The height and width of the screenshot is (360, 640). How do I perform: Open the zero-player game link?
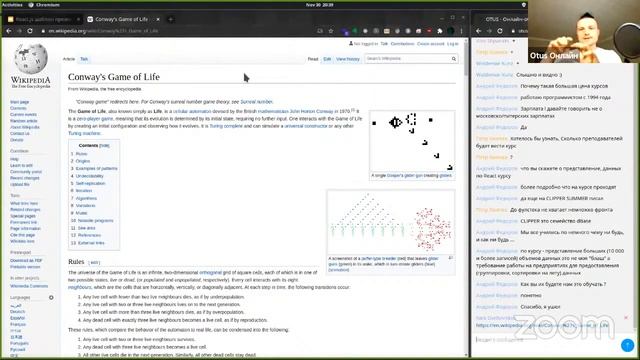click(x=95, y=118)
